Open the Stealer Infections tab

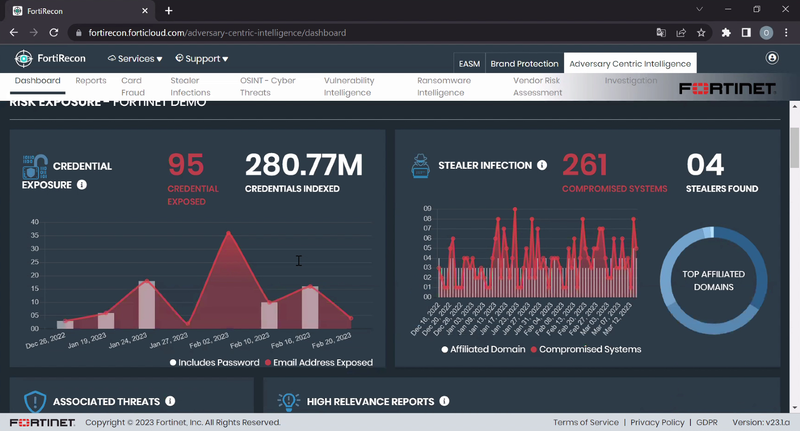pos(190,87)
